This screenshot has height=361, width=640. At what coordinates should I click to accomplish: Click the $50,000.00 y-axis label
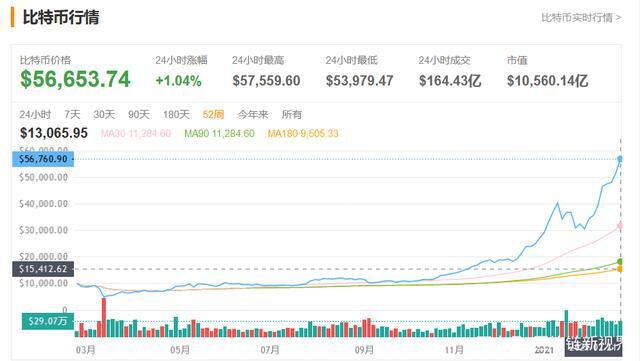pos(43,177)
